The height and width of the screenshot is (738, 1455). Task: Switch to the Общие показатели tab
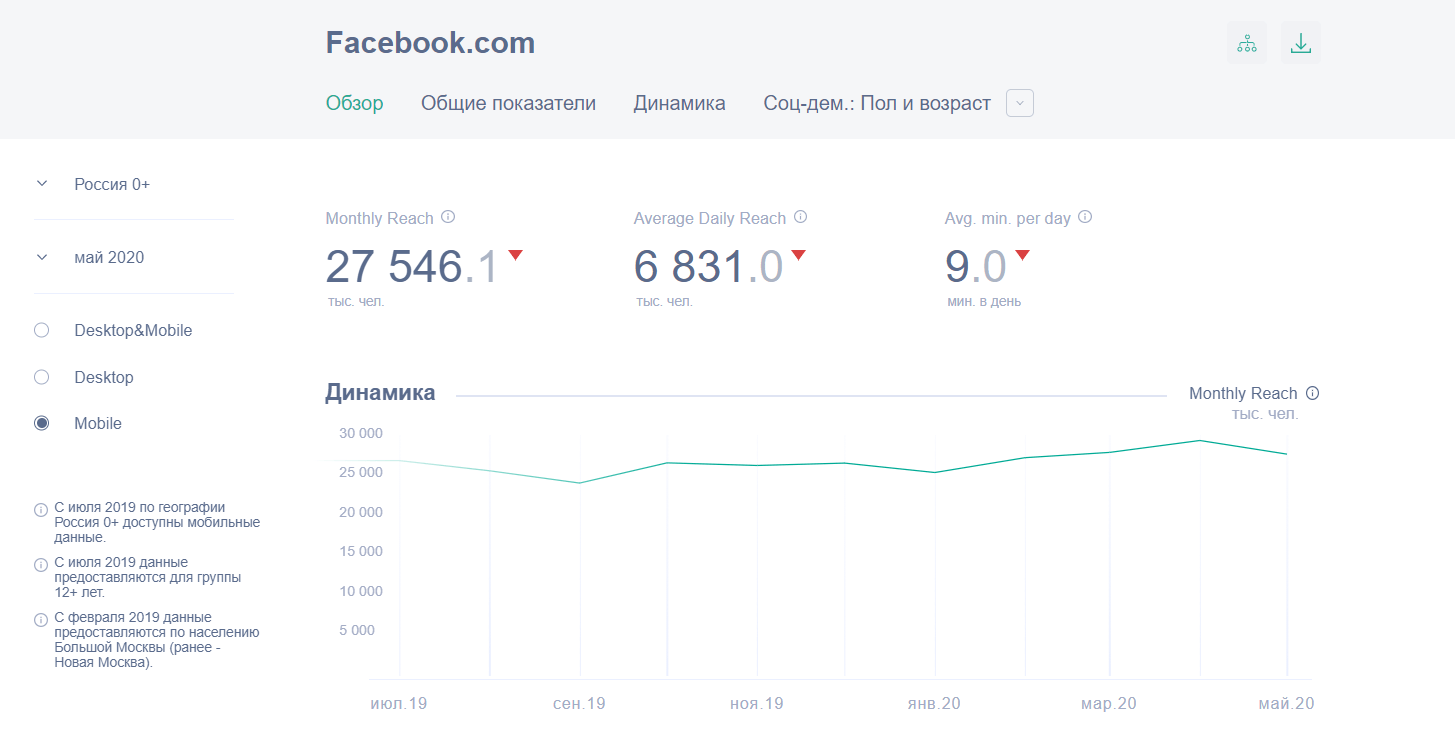click(508, 103)
